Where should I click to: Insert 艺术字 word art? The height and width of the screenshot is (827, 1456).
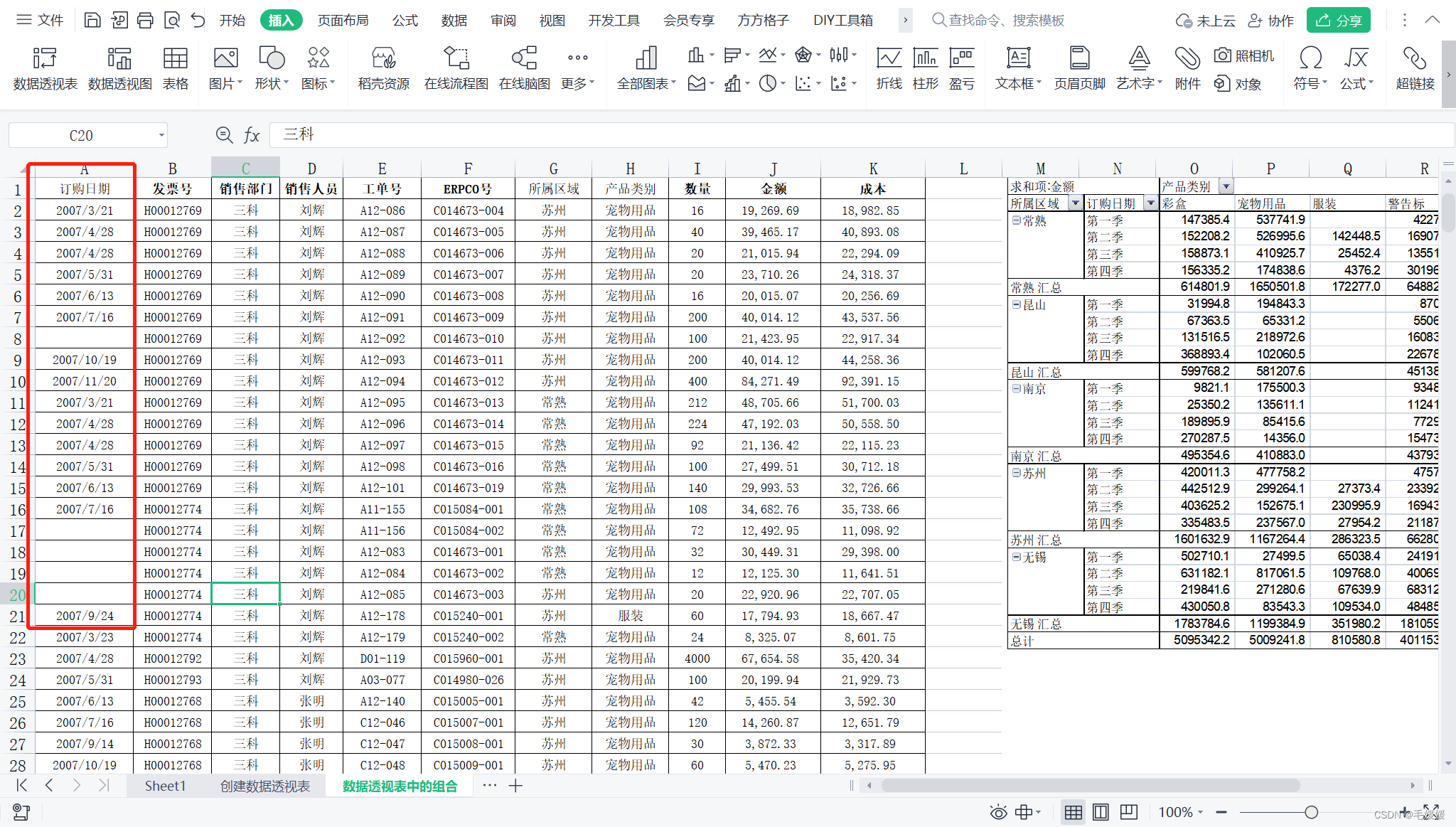(1139, 68)
